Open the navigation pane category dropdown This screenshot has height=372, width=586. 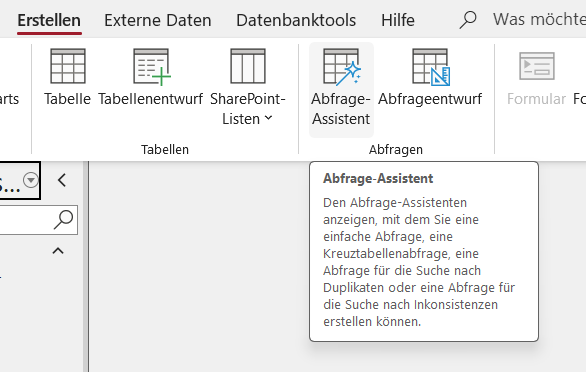31,180
